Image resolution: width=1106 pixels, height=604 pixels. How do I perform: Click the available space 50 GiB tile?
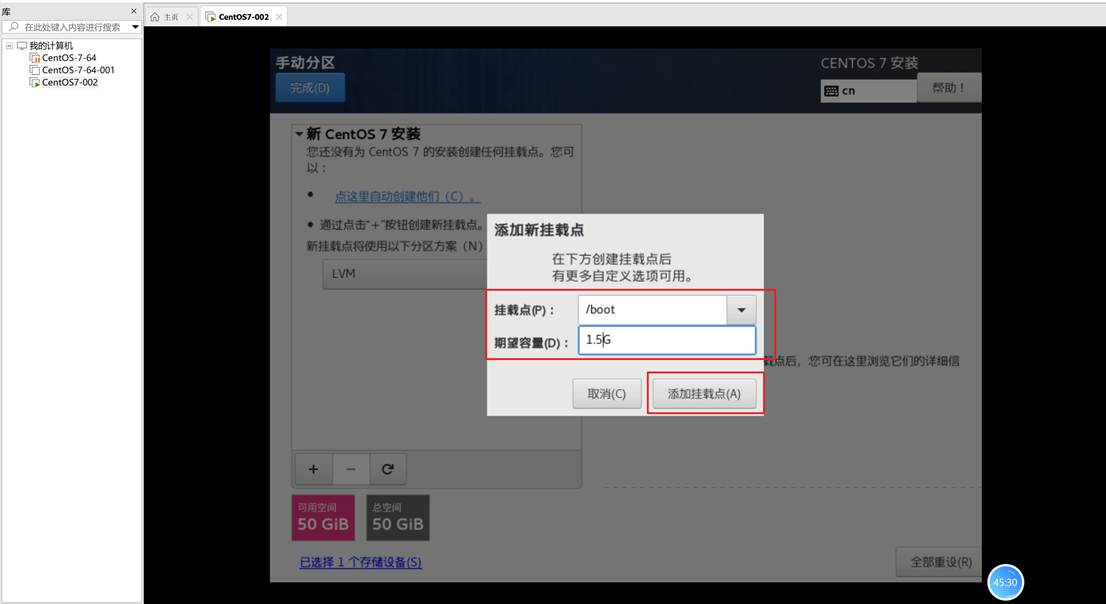coord(323,518)
